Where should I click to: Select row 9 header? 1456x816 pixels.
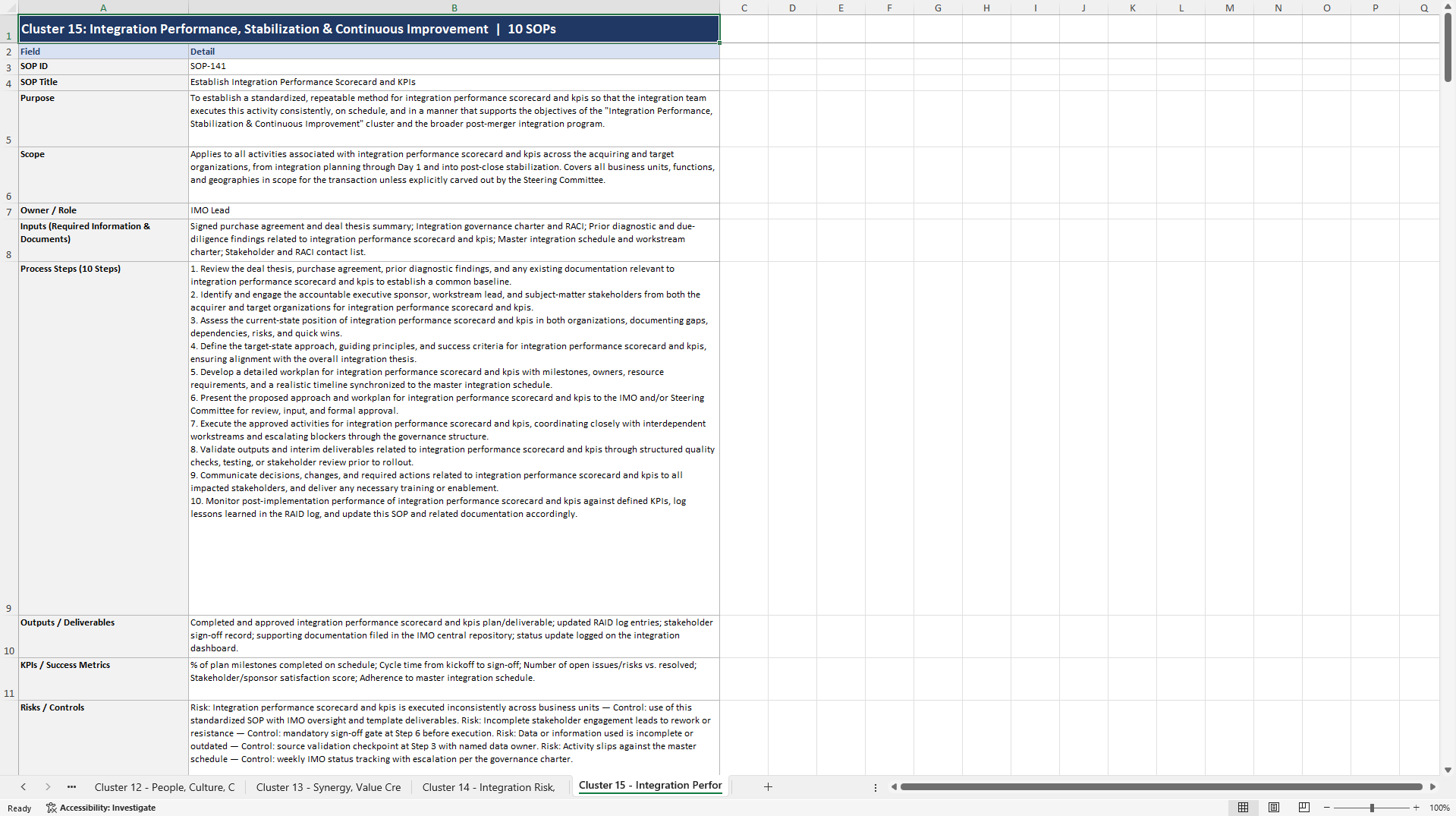(x=9, y=438)
